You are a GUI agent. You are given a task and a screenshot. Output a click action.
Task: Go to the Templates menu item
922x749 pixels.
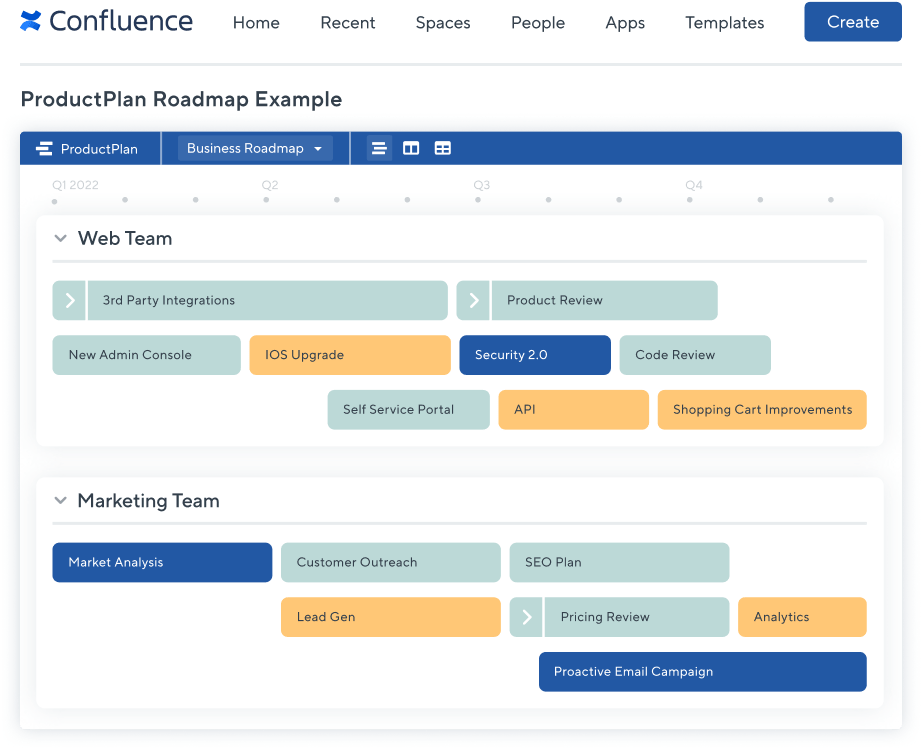(724, 23)
